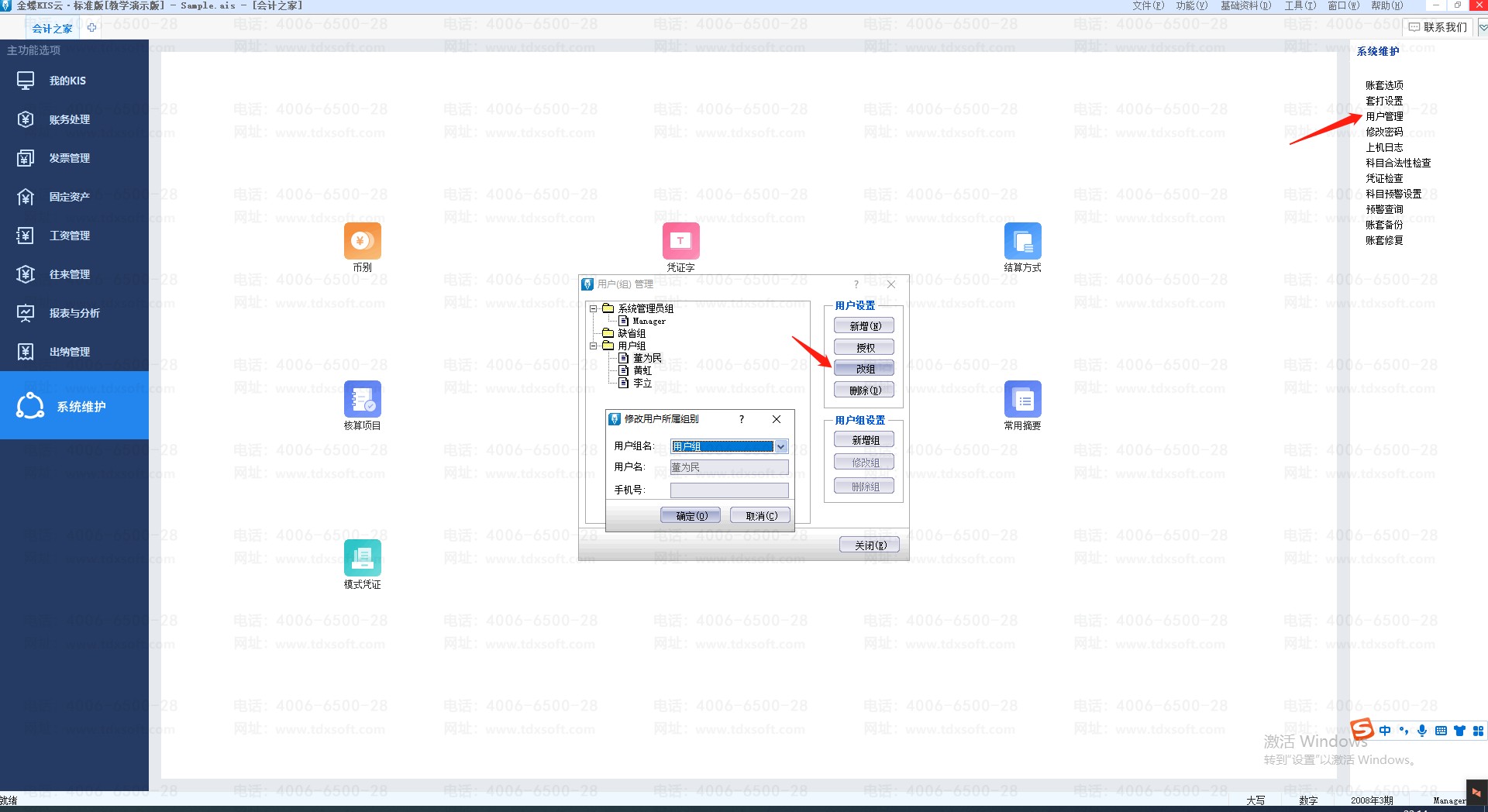Viewport: 1488px width, 812px height.
Task: Click the 出纳管理 sidebar icon
Action: [x=26, y=352]
